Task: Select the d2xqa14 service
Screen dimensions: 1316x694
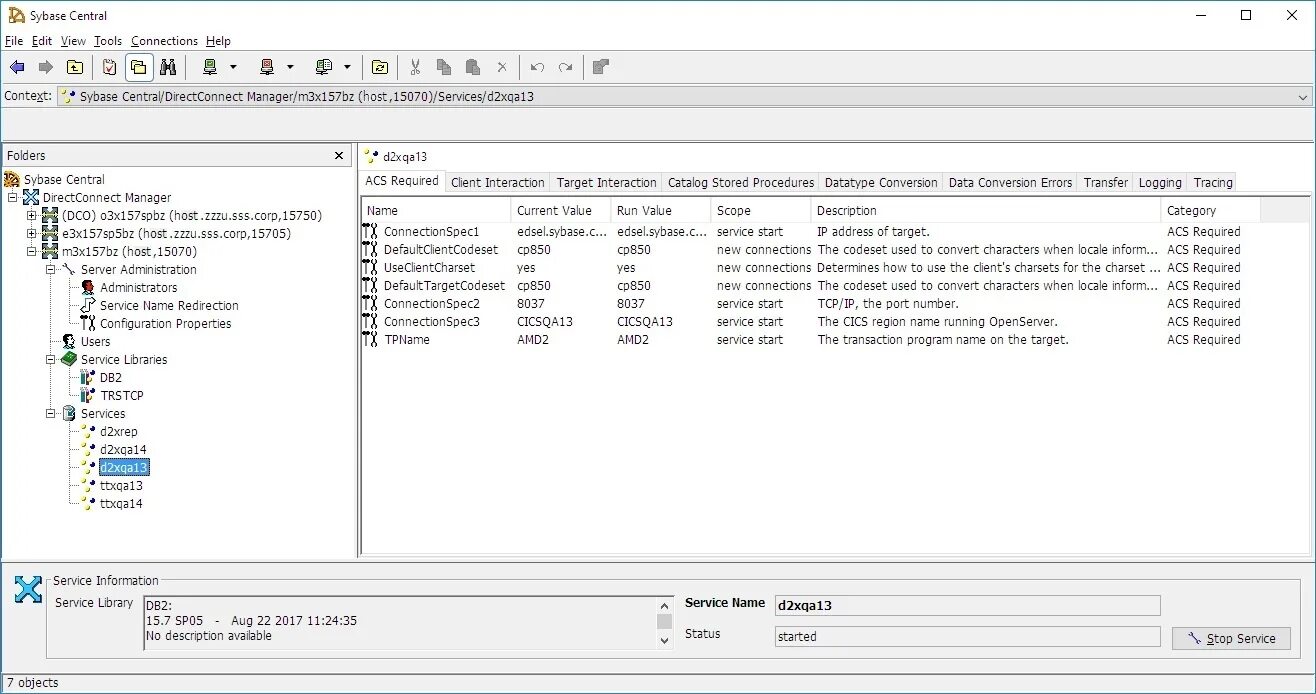Action: pos(122,450)
